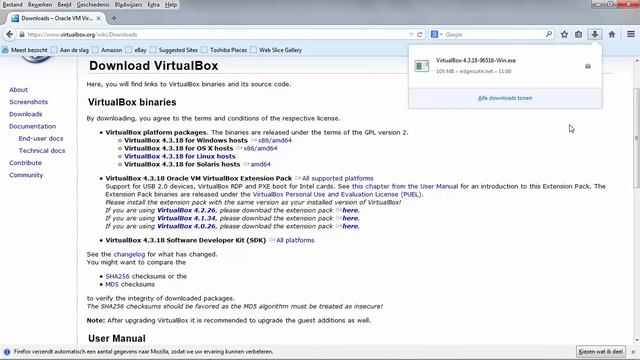Viewport: 640px width, 360px height.
Task: Go to the home page icon
Action: pos(611,34)
